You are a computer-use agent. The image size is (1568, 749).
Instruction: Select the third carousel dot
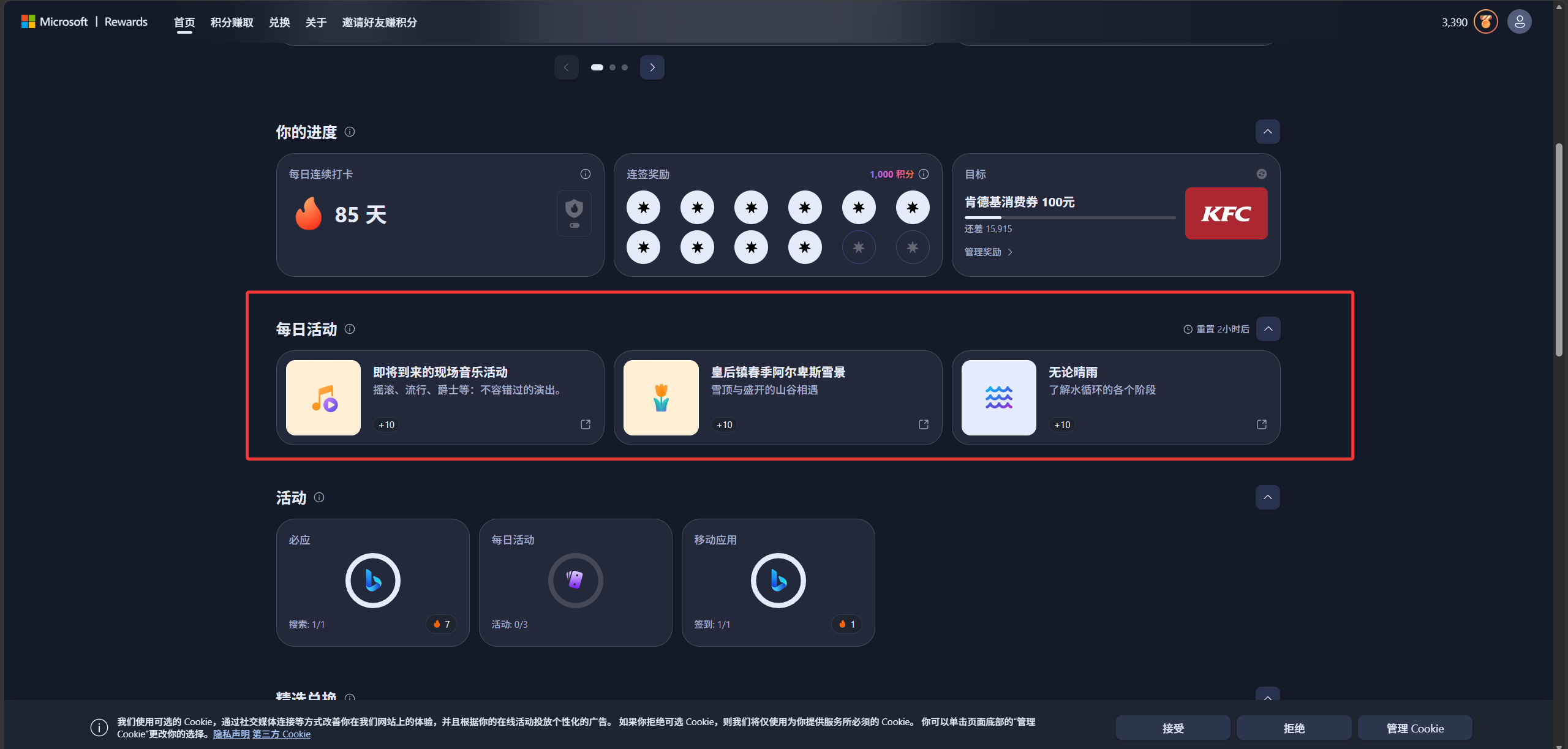point(625,67)
